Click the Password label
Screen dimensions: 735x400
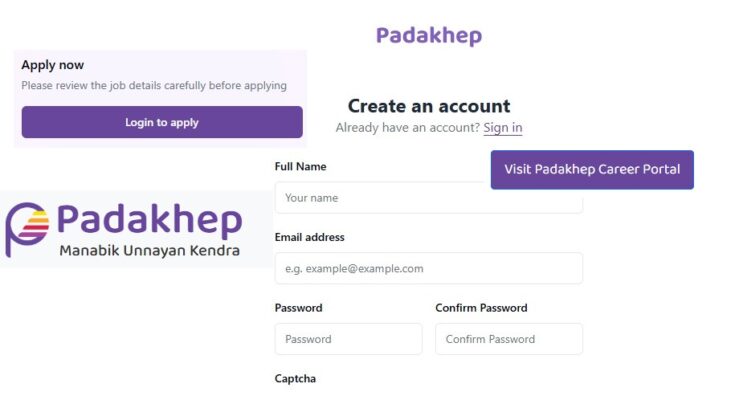(299, 308)
